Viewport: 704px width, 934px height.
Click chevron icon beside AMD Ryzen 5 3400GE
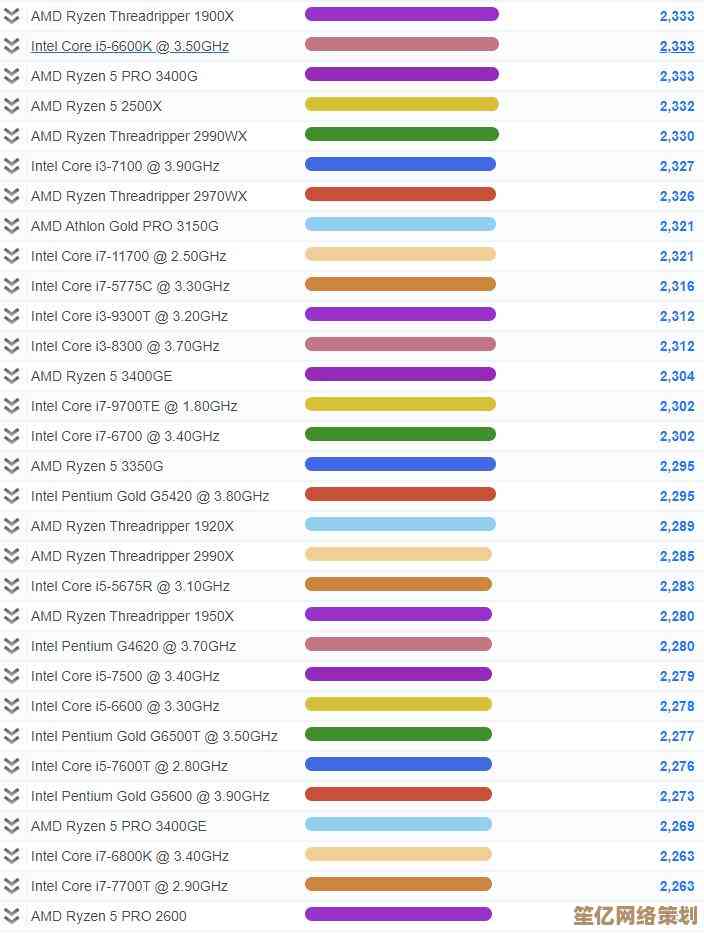(x=12, y=376)
